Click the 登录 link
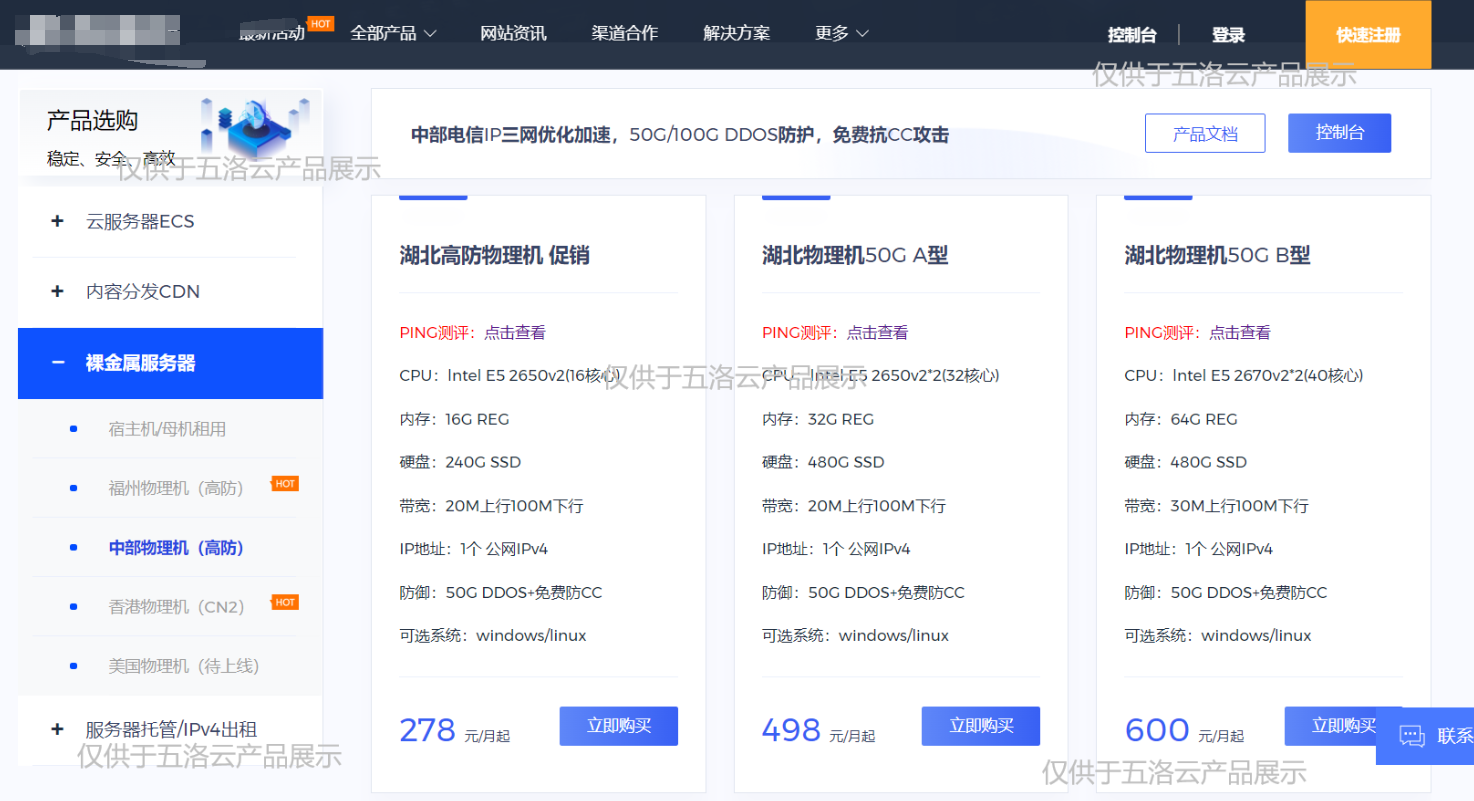 [1228, 34]
